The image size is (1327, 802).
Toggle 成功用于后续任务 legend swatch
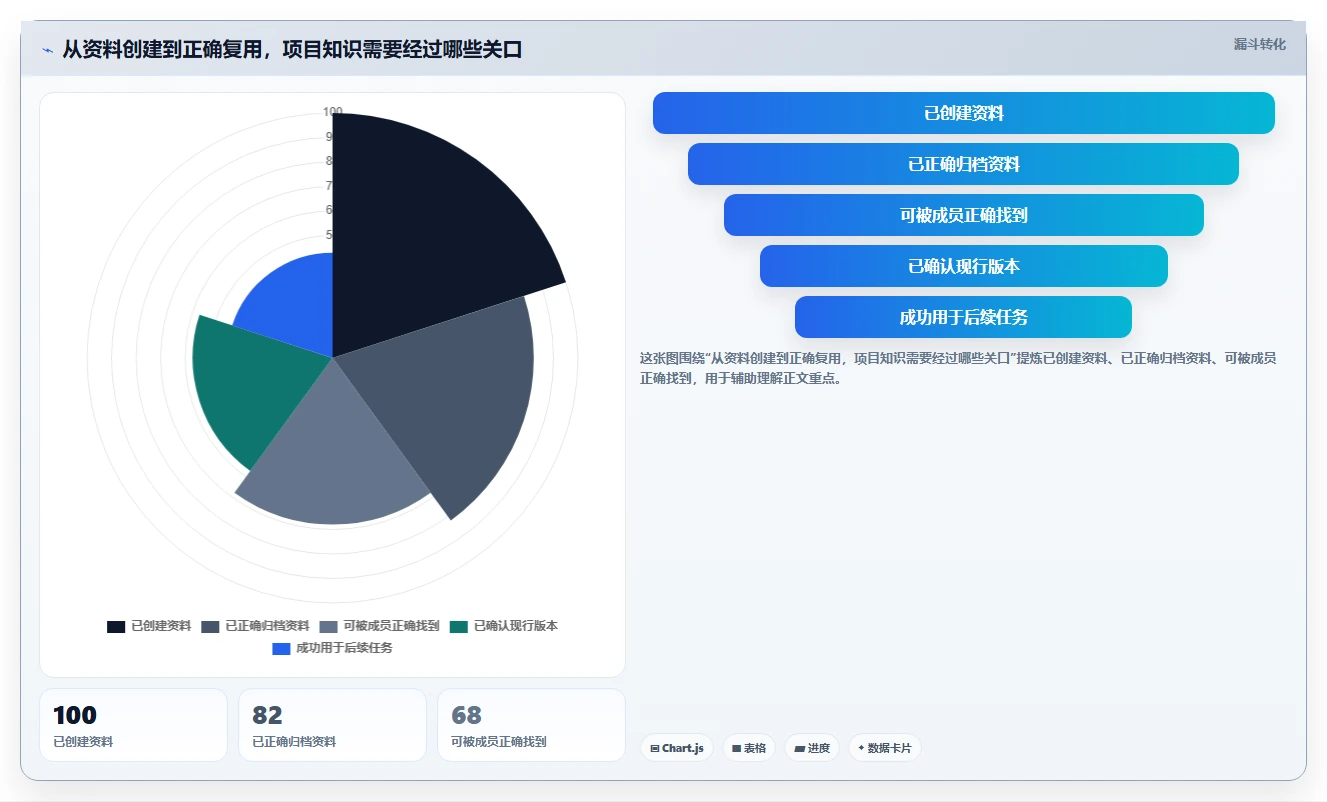tap(281, 648)
